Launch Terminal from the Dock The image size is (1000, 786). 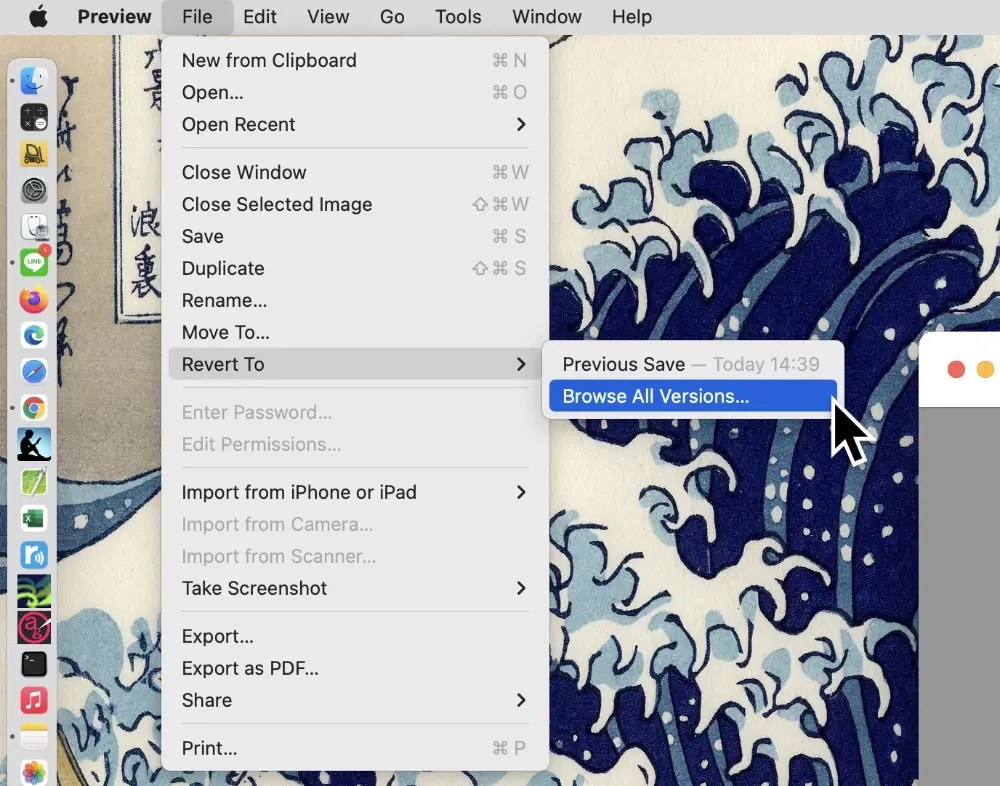click(33, 664)
